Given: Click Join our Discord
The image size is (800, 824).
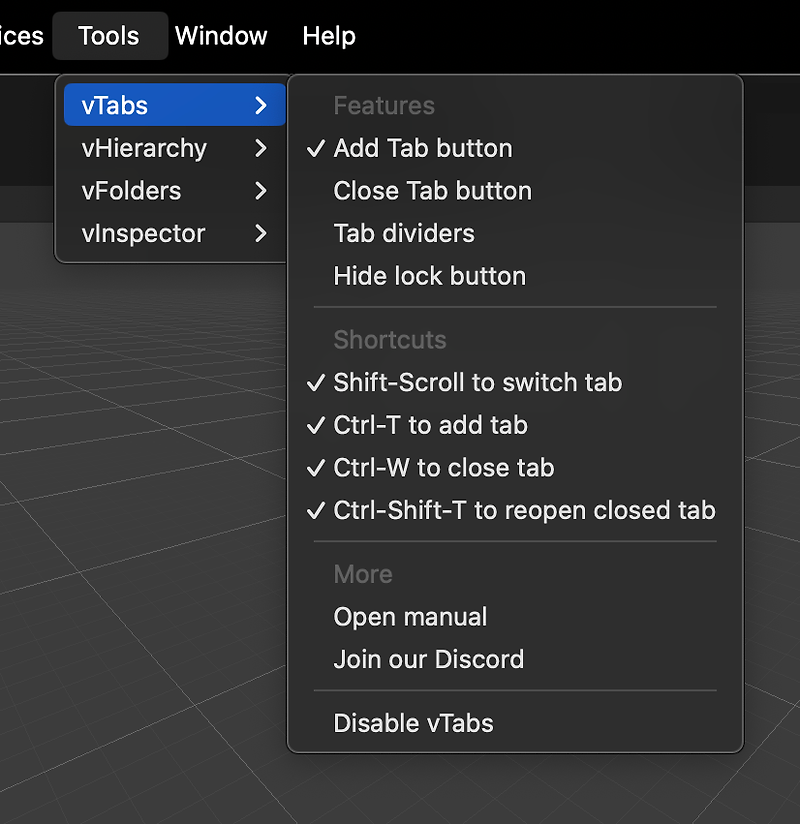Looking at the screenshot, I should tap(515, 660).
